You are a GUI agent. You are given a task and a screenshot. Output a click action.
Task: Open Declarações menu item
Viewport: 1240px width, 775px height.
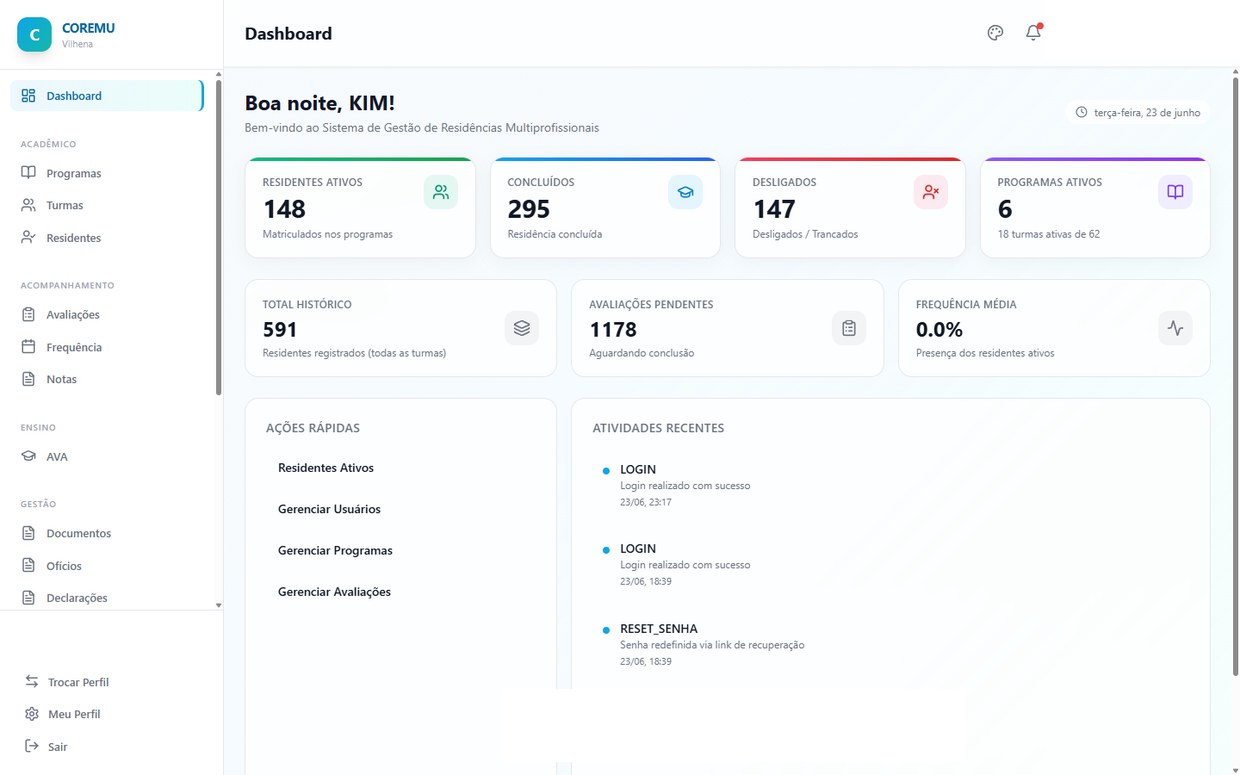click(107, 597)
